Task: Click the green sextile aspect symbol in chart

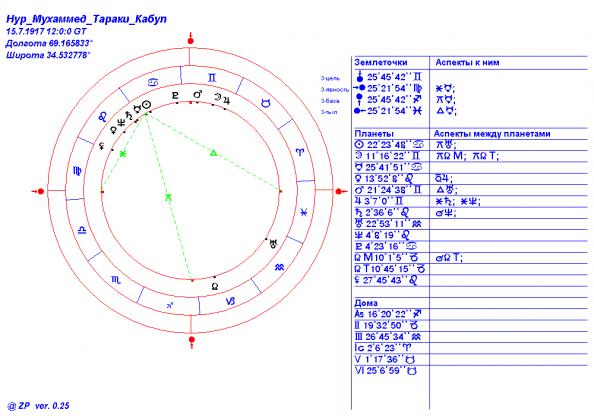Action: pyautogui.click(x=122, y=154)
